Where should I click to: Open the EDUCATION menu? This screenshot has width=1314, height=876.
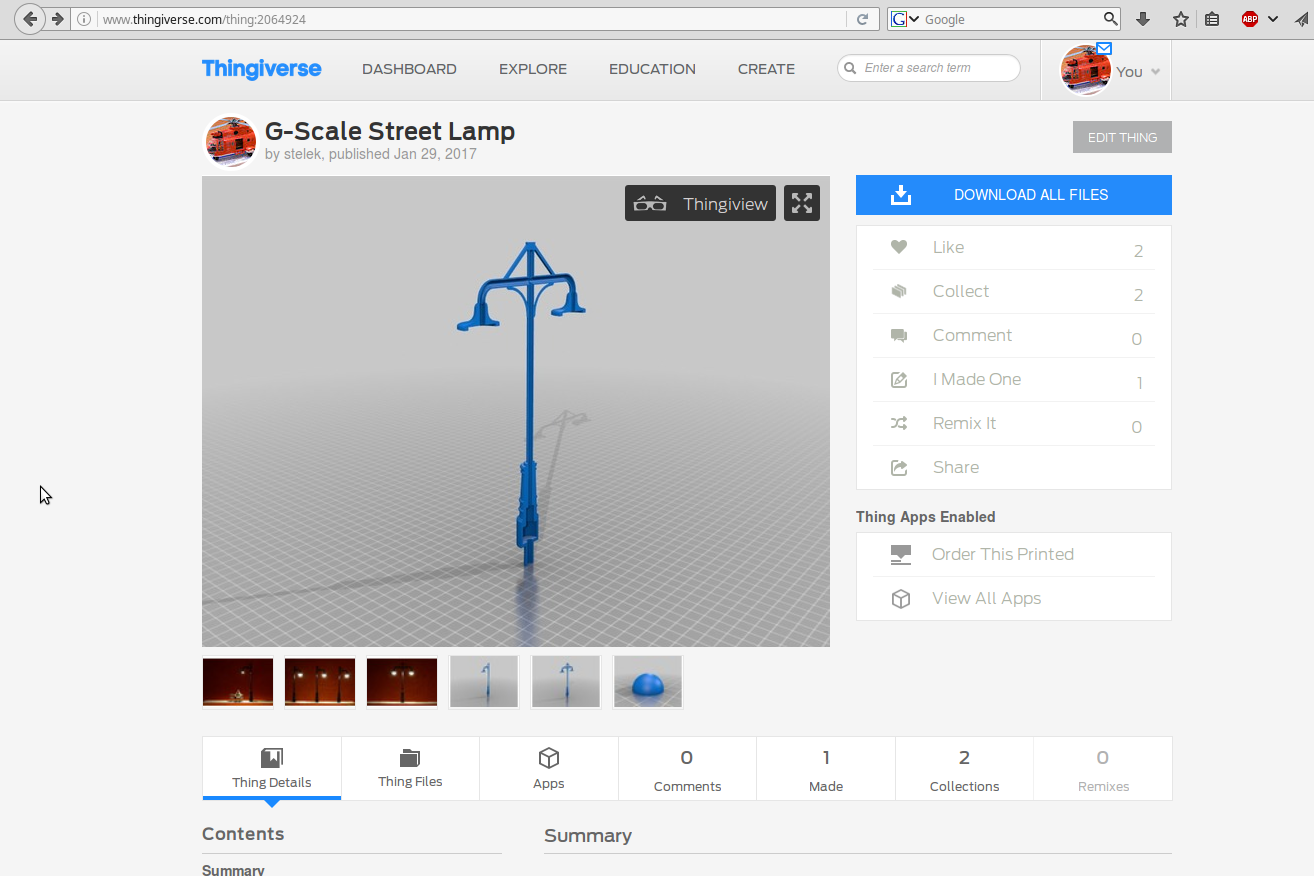652,69
